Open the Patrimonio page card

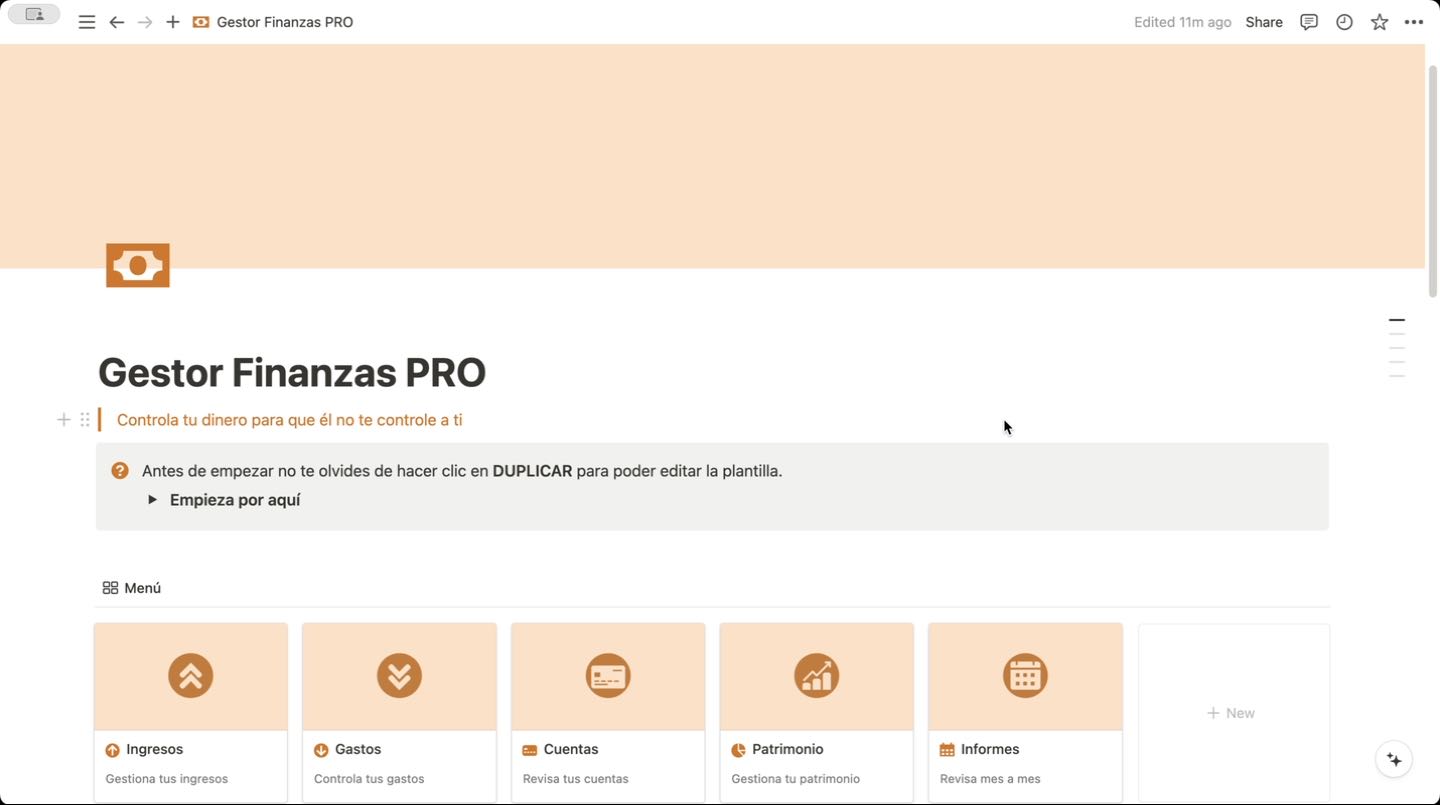pos(816,712)
